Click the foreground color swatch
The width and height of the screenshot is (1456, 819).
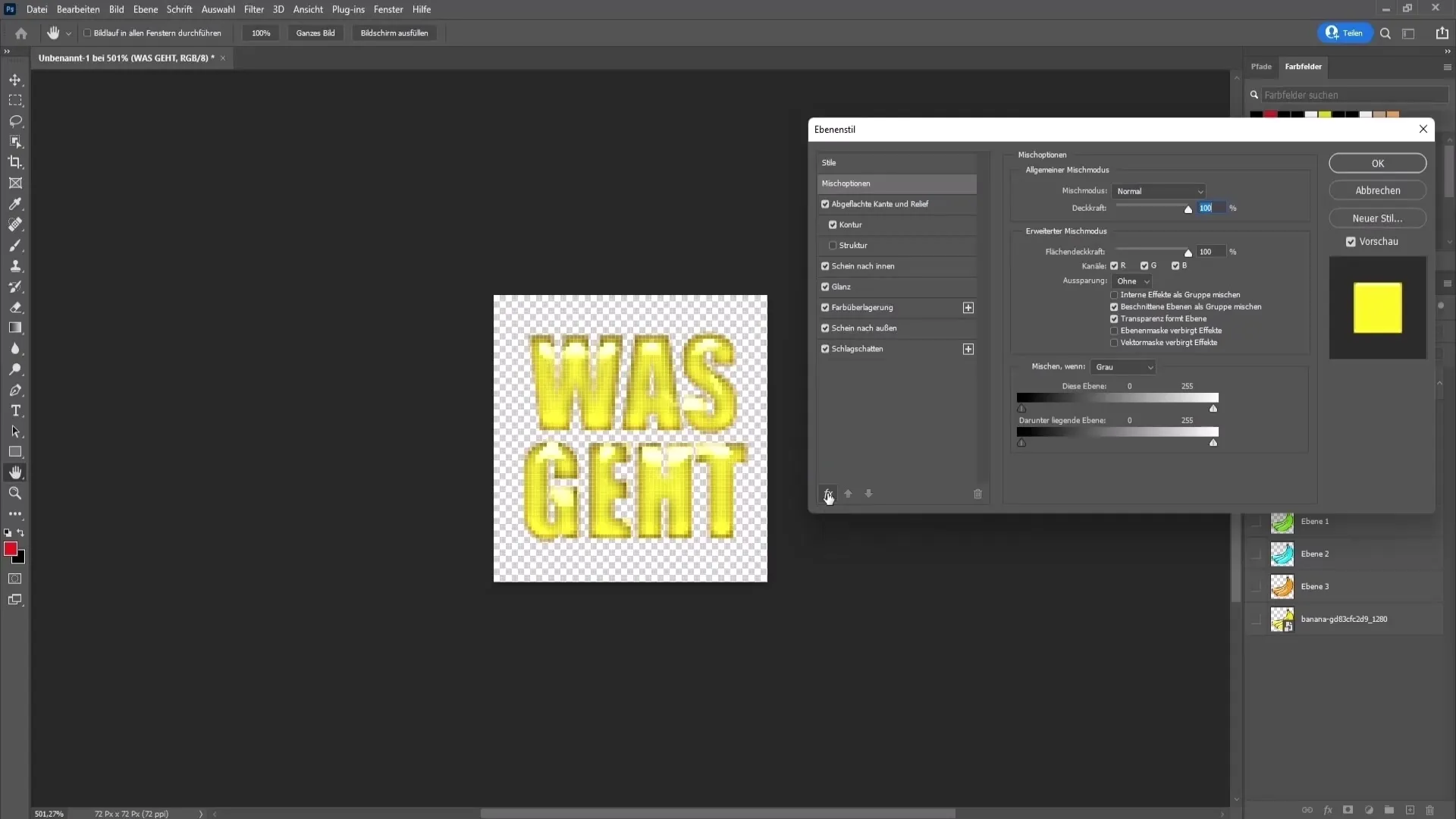10,548
